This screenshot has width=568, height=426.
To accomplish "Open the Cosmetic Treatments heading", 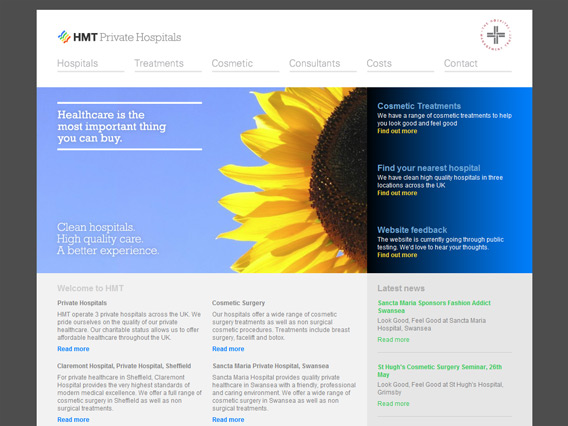I will click(419, 106).
